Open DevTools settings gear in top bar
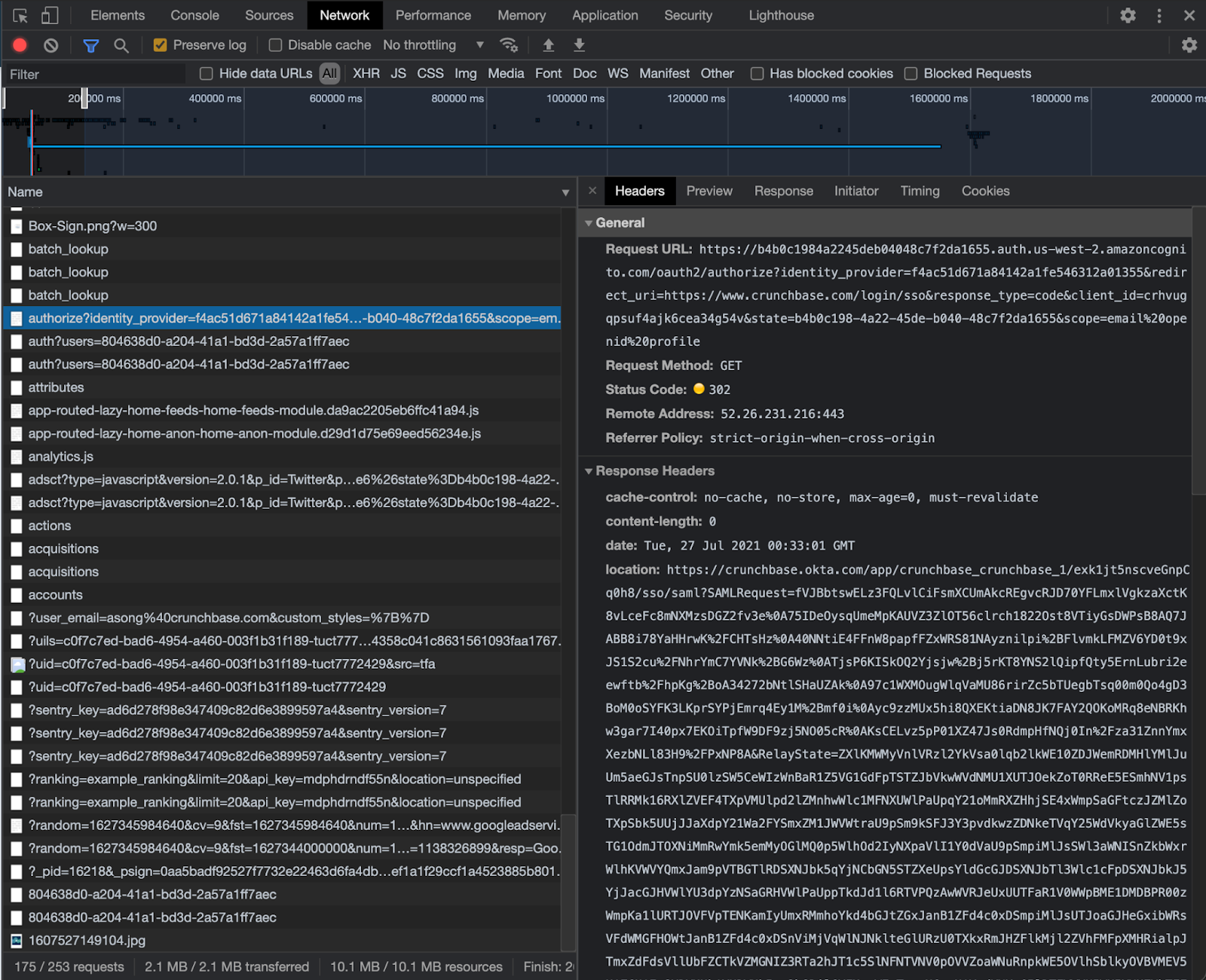Screen dimensions: 1206x980 click(x=1128, y=15)
